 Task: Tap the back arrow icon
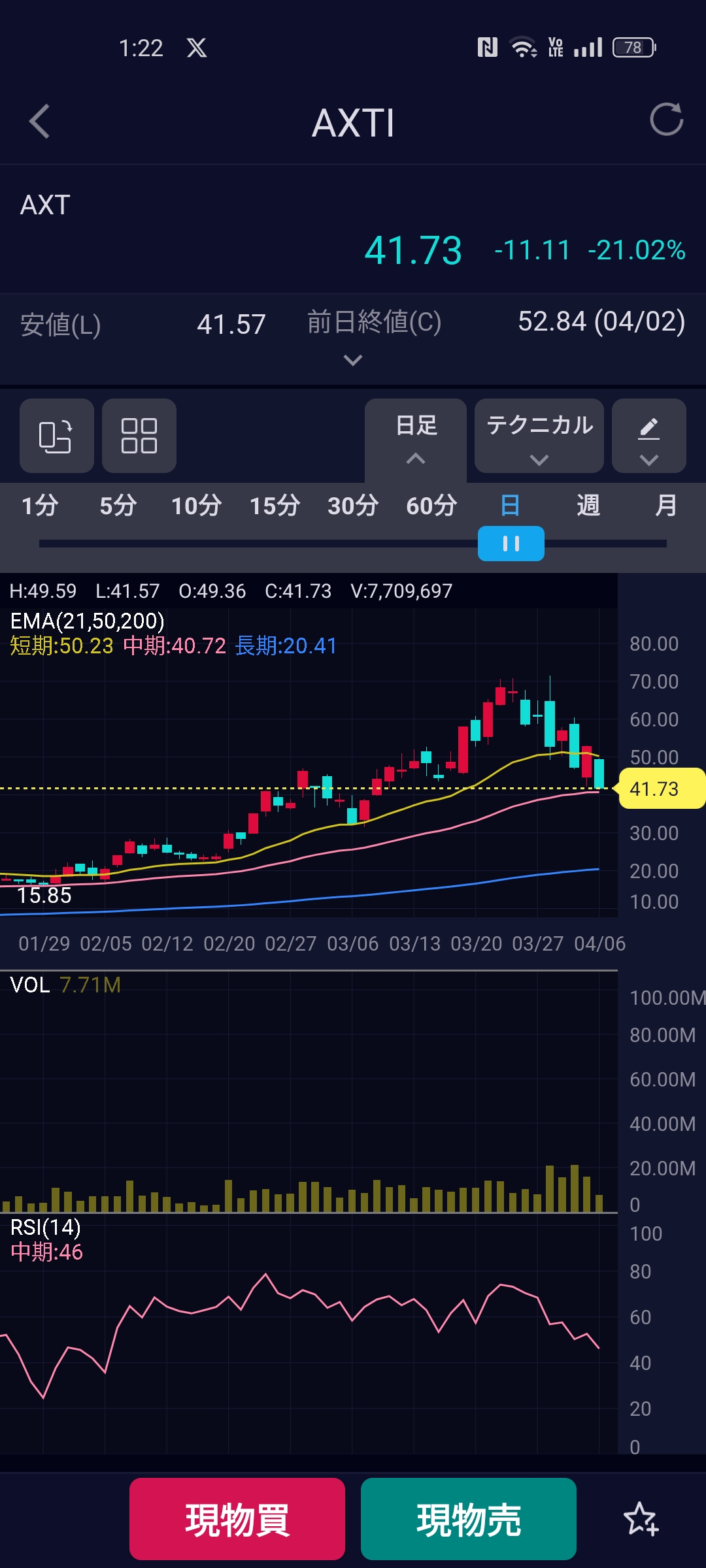coord(40,122)
